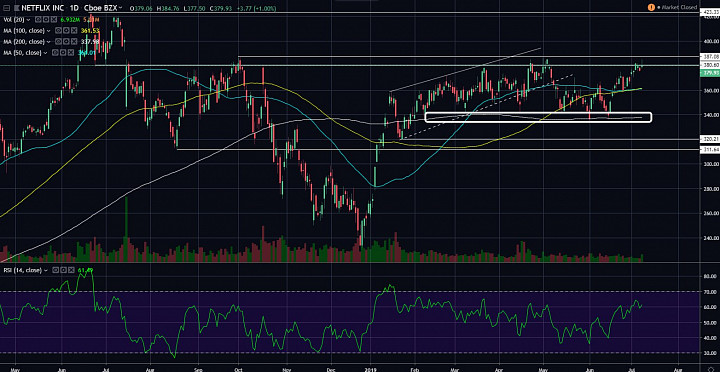The image size is (720, 372).
Task: Click the 320.21 price line label
Action: coord(710,139)
